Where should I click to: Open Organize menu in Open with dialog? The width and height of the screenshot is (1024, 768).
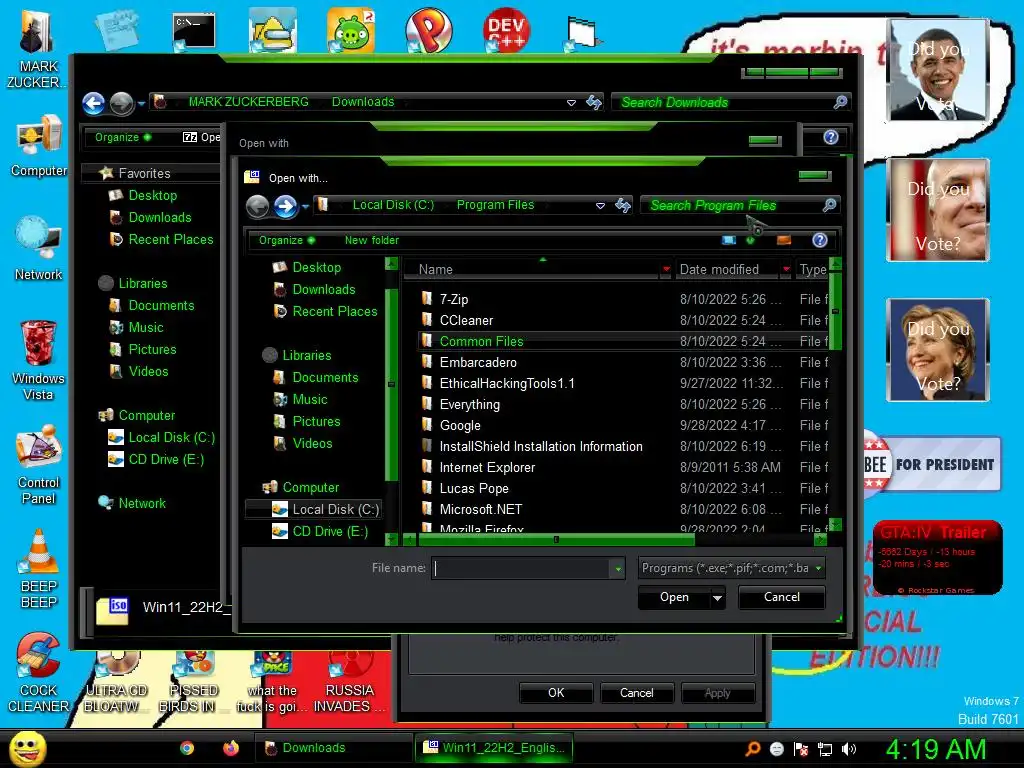click(287, 240)
